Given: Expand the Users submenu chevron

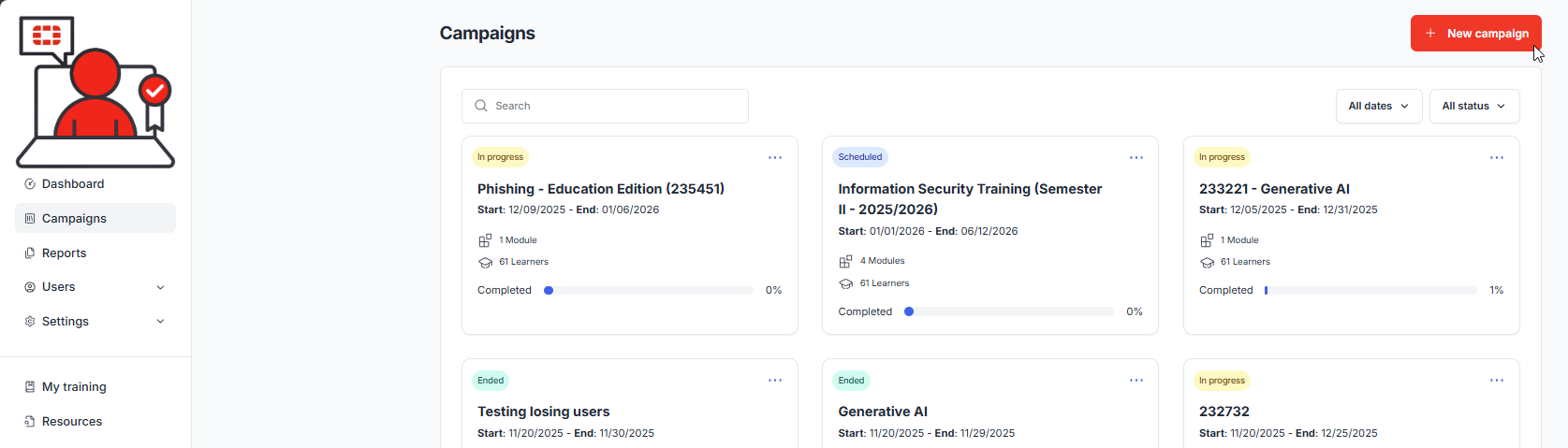Looking at the screenshot, I should click(x=160, y=287).
